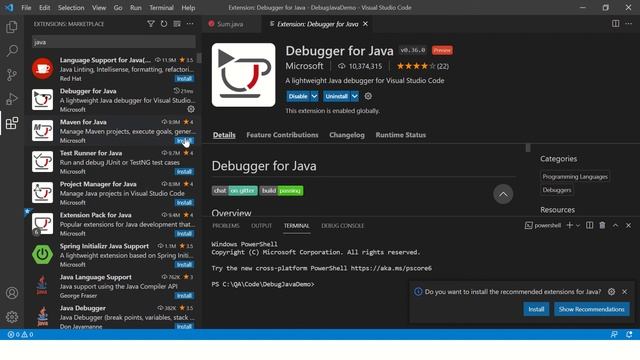This screenshot has height=360, width=640.
Task: Open Debugger for Java large logo
Action: (244, 75)
